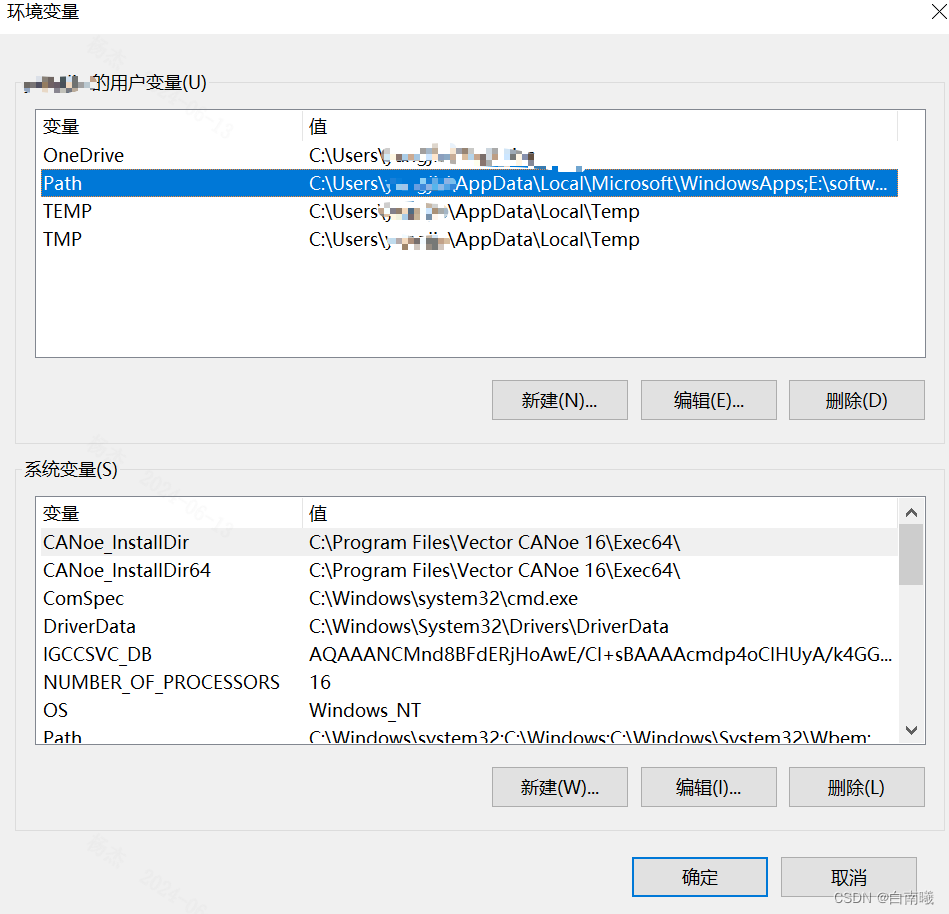This screenshot has height=914, width=949.
Task: Select the TMP user variable
Action: click(x=150, y=239)
